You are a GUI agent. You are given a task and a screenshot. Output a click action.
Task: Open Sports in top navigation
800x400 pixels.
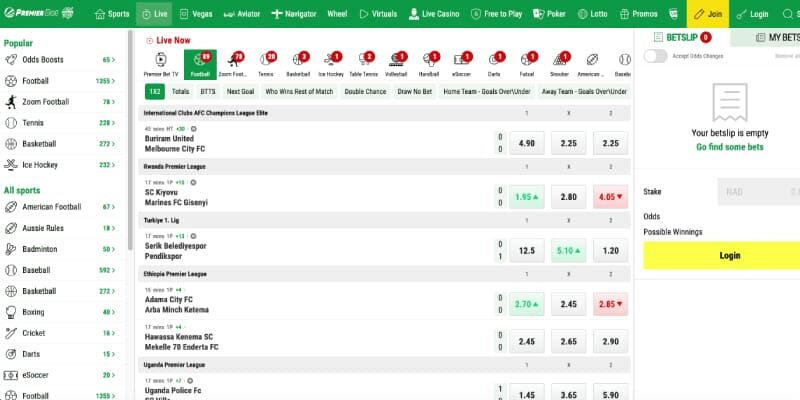coord(112,14)
